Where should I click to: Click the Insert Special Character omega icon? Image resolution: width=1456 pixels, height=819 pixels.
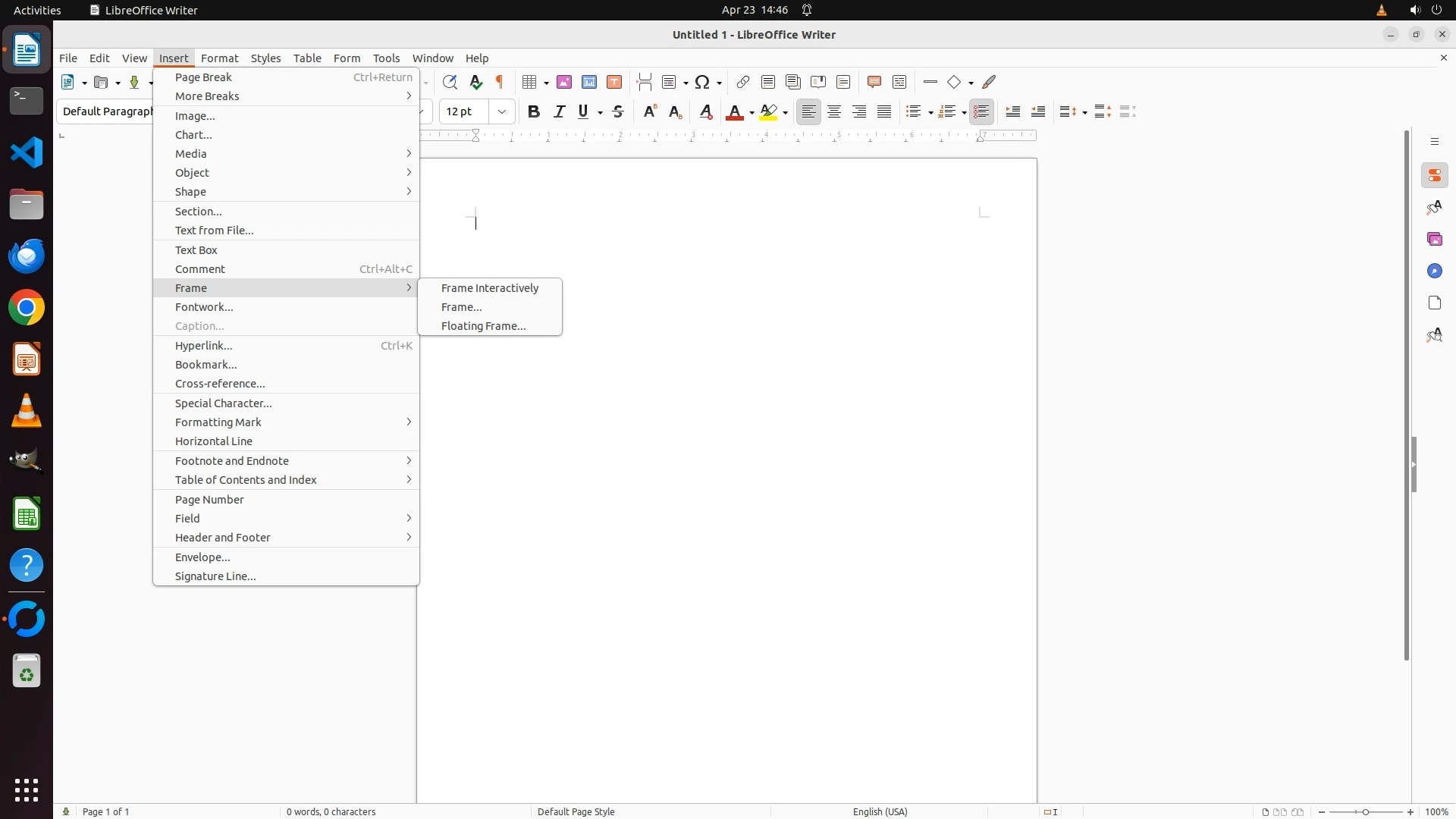coord(703,82)
